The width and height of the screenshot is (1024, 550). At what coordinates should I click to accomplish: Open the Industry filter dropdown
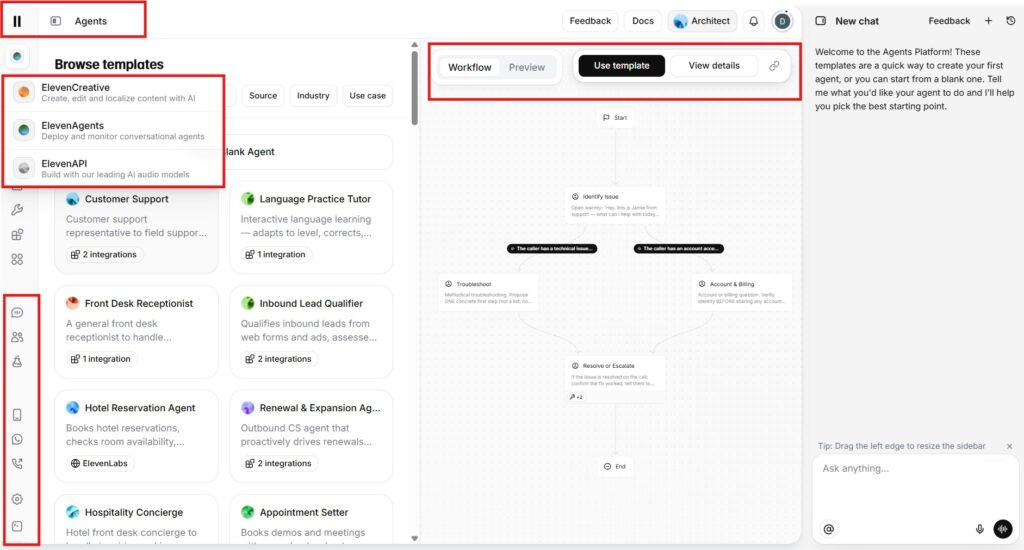313,95
